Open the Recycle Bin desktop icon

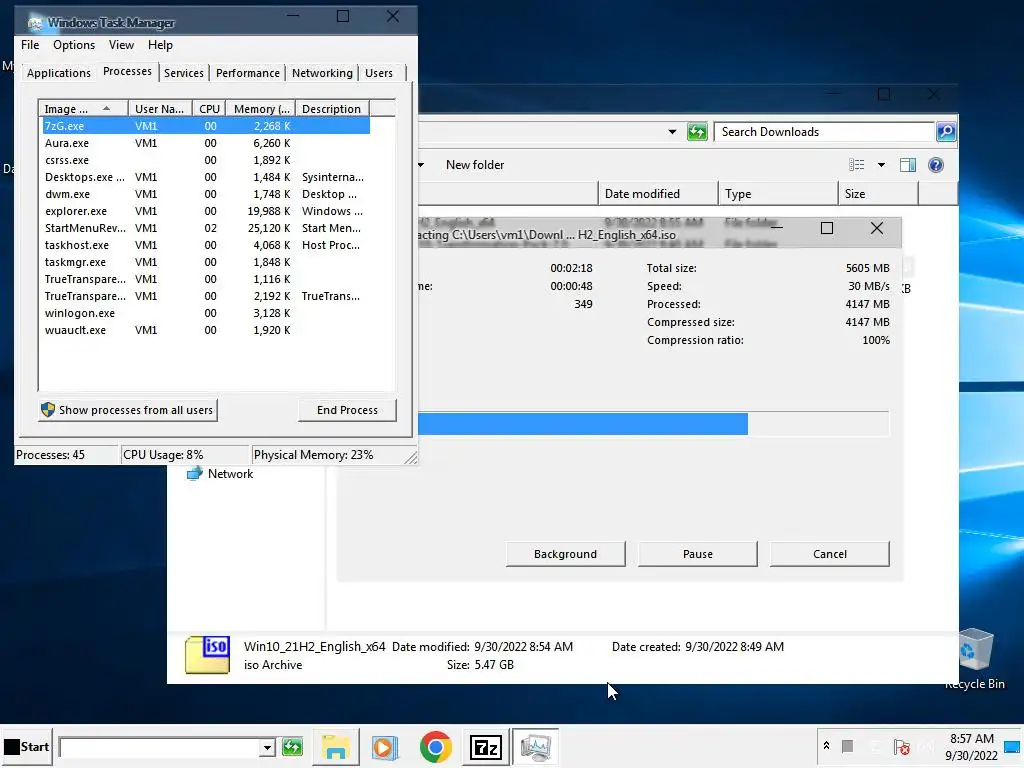pyautogui.click(x=975, y=658)
